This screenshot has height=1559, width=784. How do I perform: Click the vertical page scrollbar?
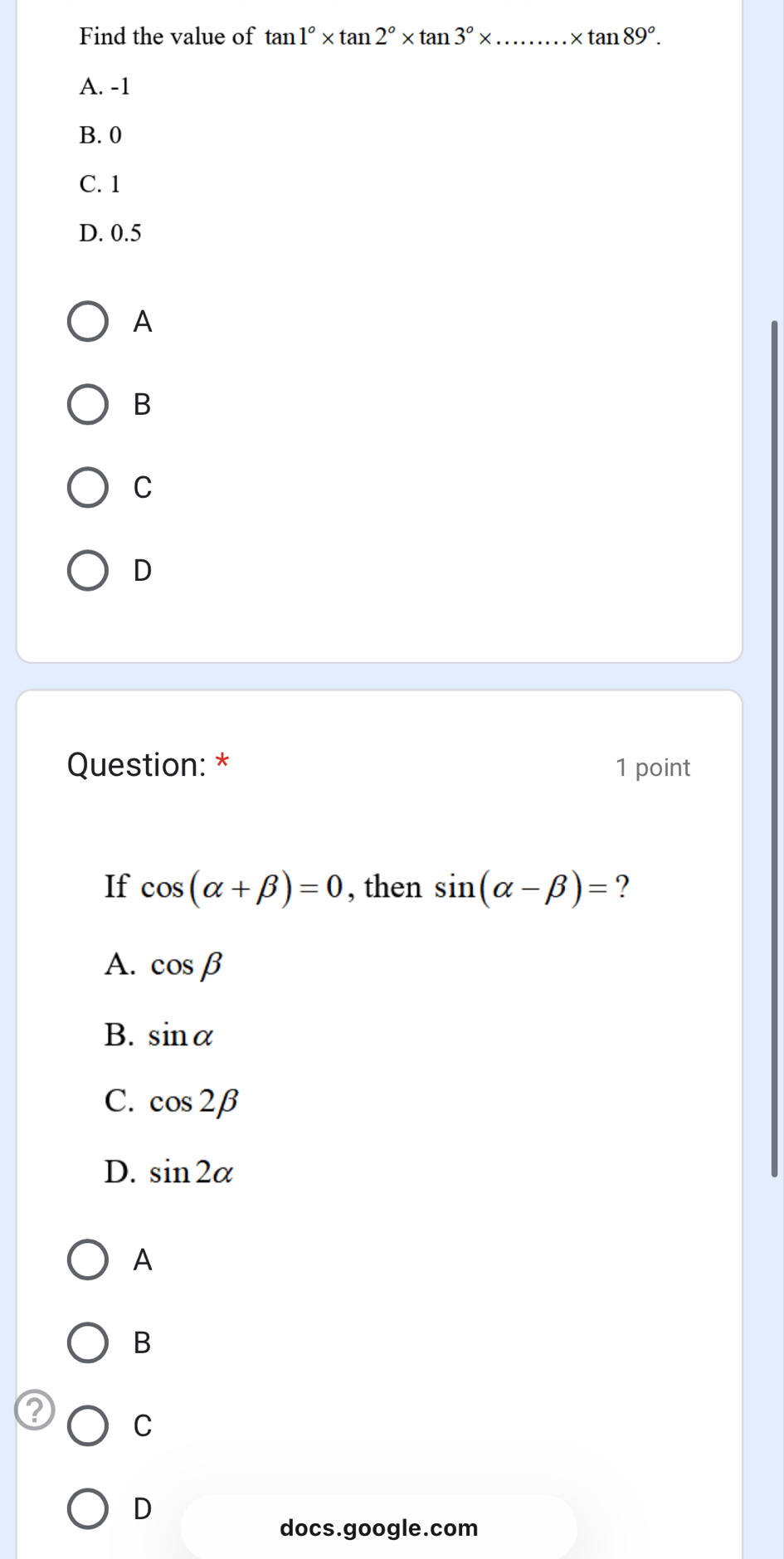pyautogui.click(x=775, y=747)
